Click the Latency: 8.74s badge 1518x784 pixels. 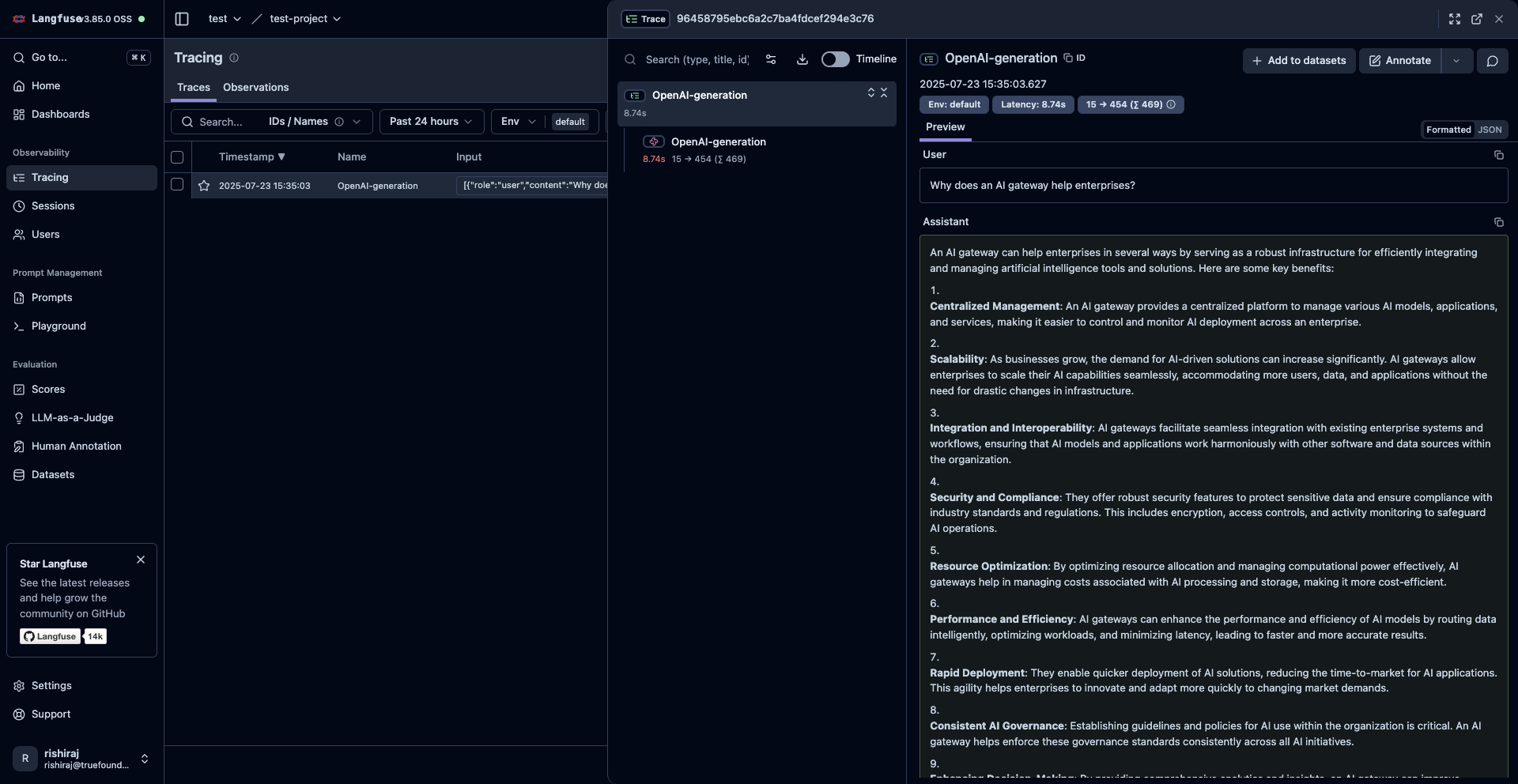point(1033,104)
